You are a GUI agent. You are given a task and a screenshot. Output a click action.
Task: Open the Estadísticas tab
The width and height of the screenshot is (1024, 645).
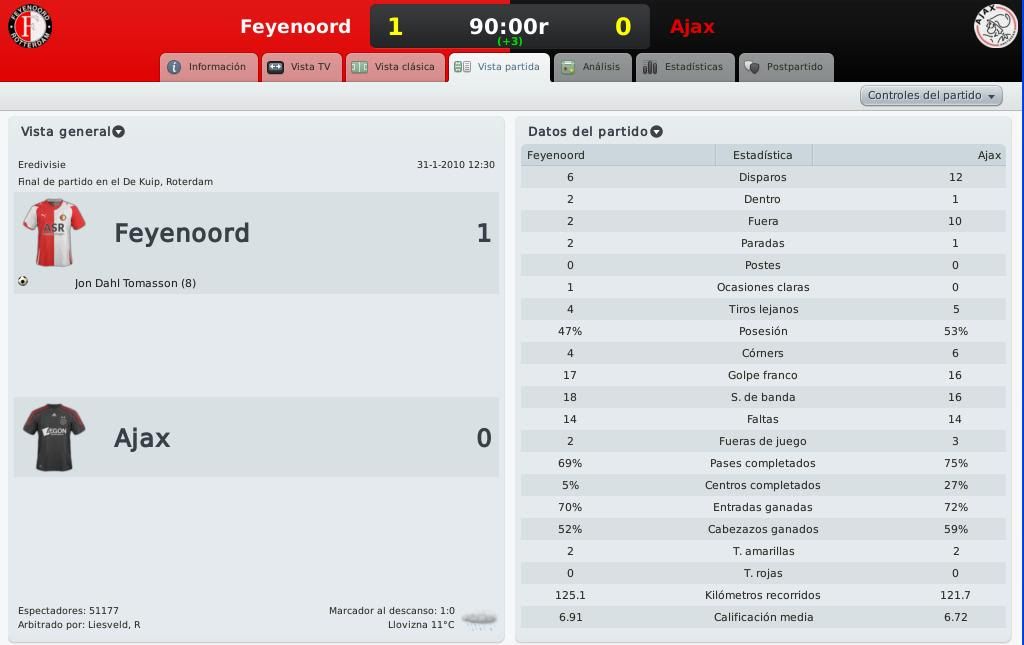[684, 67]
